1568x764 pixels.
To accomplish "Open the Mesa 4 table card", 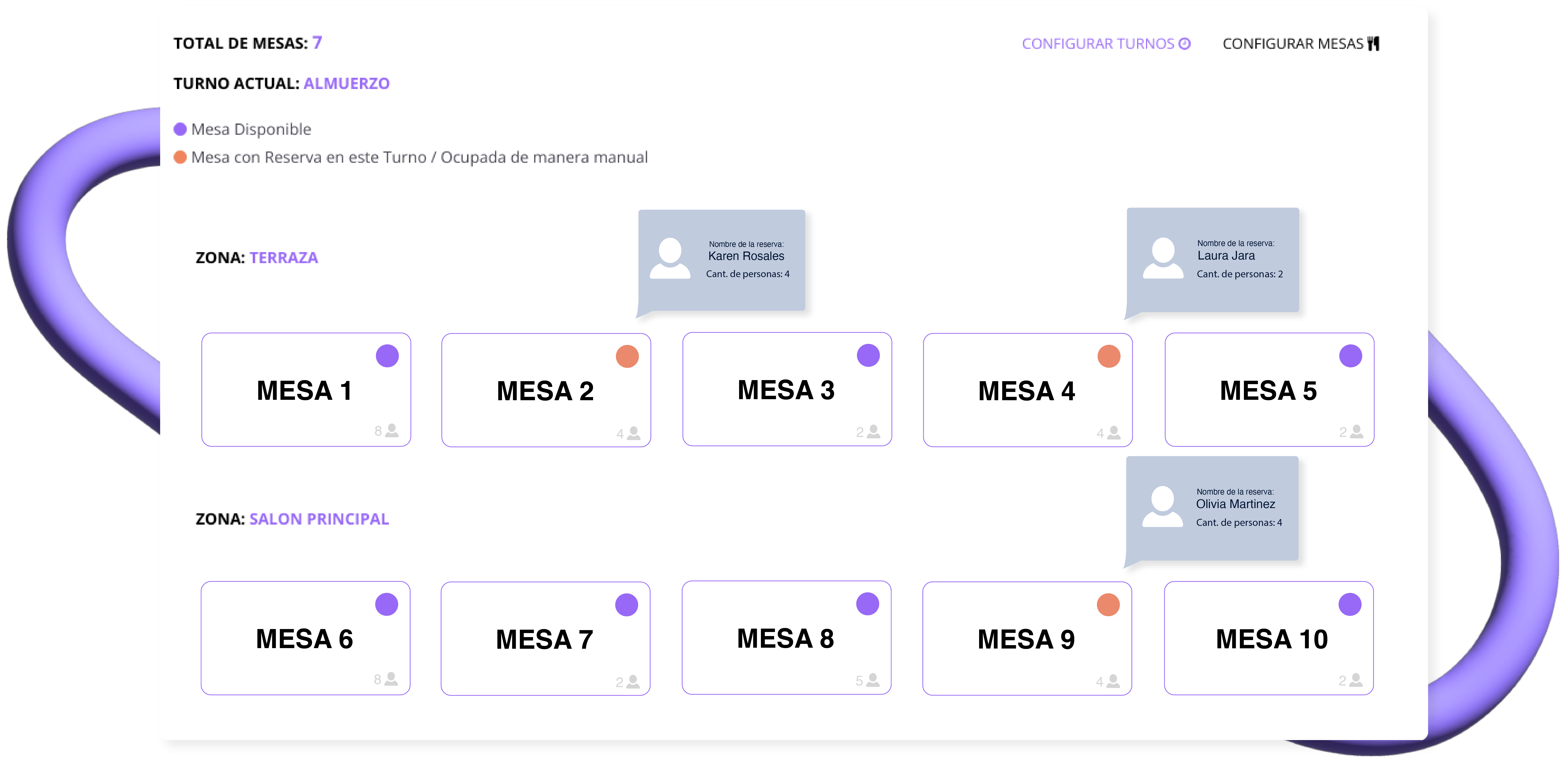I will coord(1027,390).
